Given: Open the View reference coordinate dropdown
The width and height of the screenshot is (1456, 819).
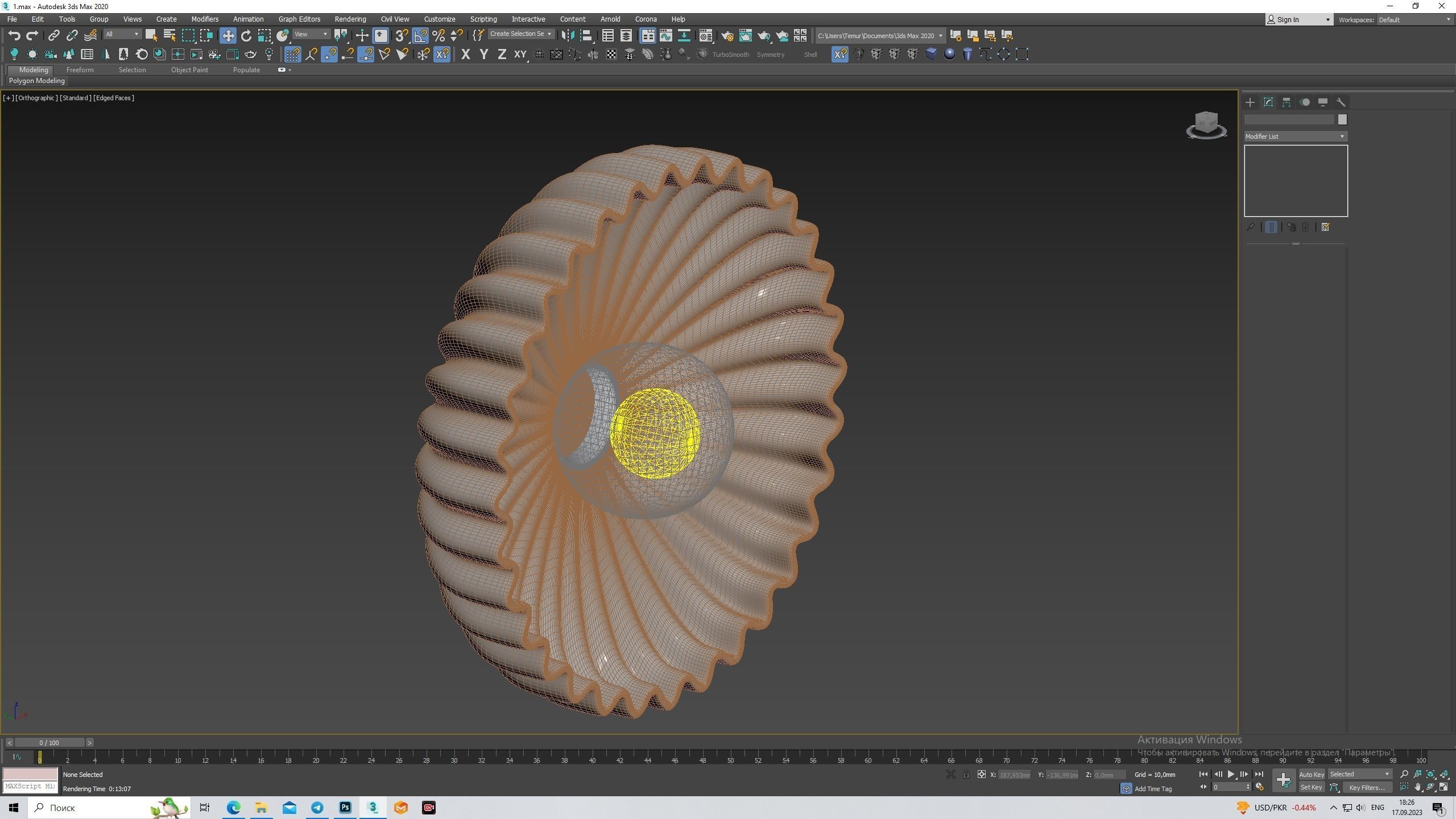Looking at the screenshot, I should coord(311,35).
